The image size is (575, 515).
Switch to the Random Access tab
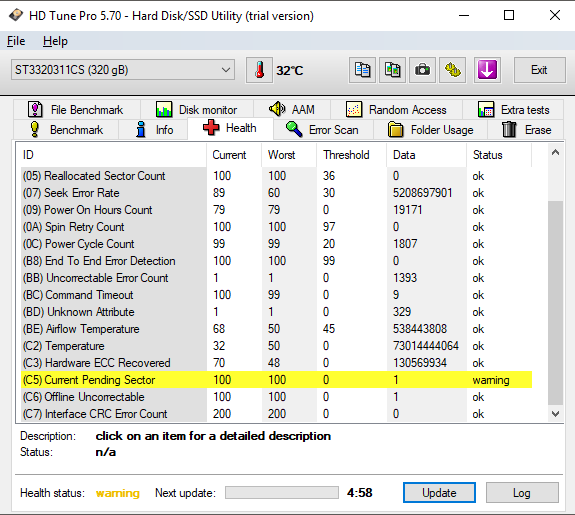396,109
